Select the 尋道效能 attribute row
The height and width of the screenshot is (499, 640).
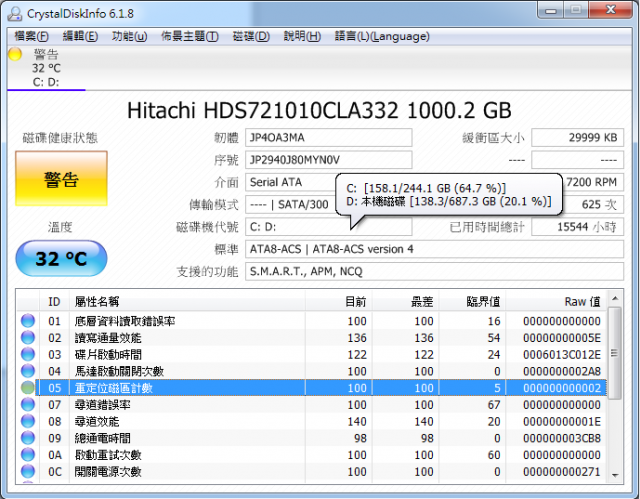pyautogui.click(x=312, y=421)
